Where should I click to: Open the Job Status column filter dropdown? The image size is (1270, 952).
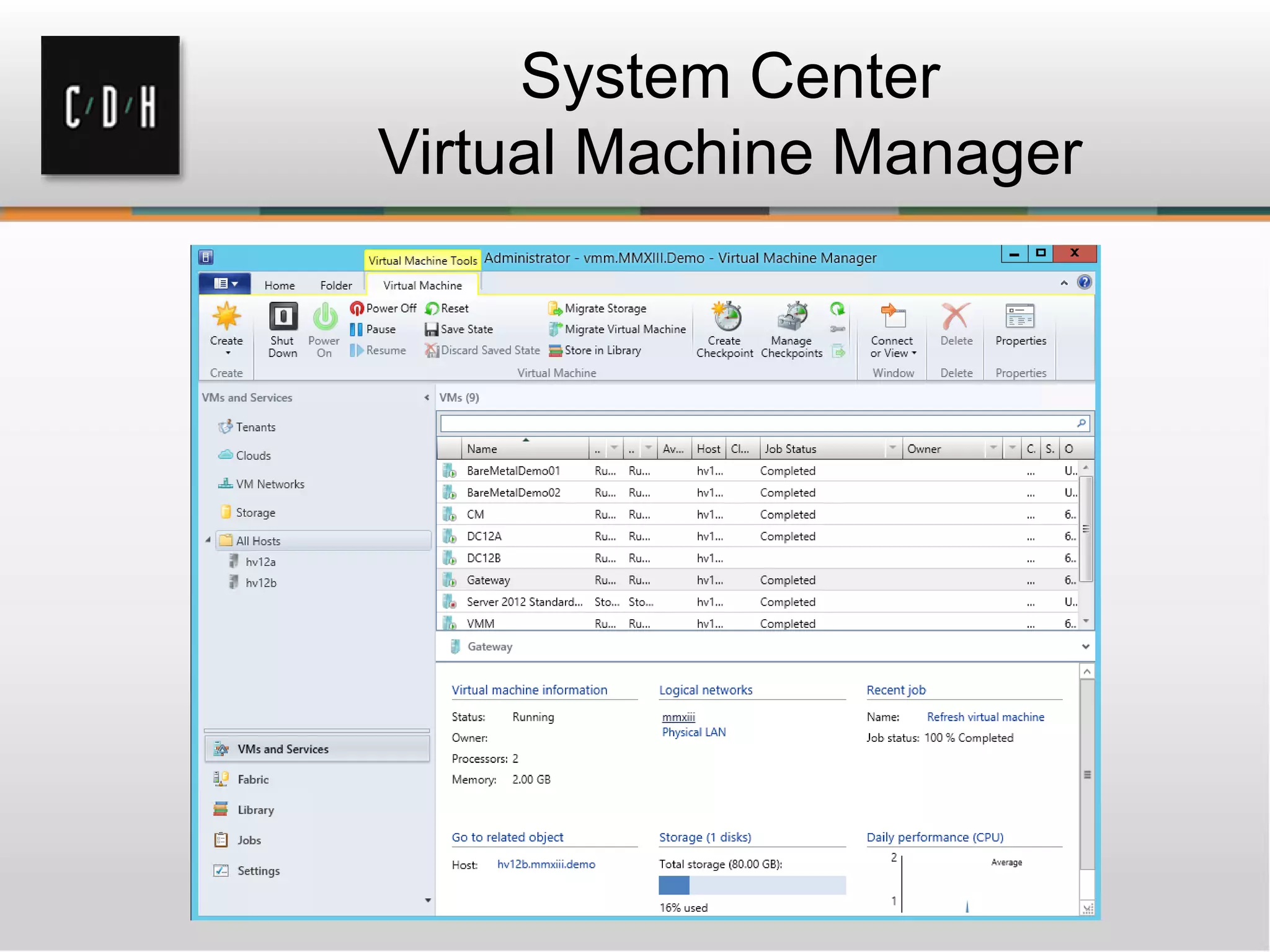click(893, 447)
